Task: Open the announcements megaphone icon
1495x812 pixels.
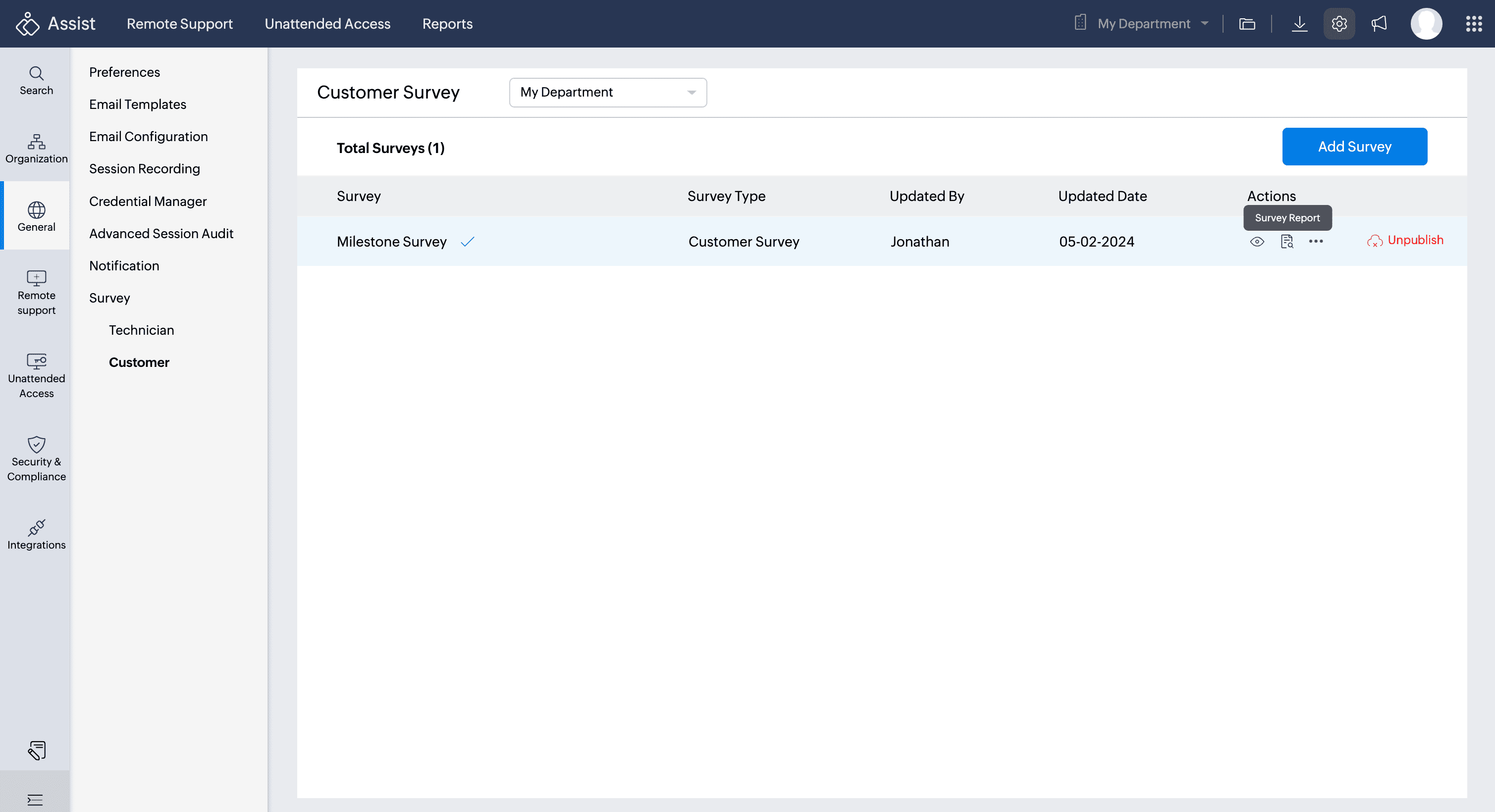Action: (x=1379, y=24)
